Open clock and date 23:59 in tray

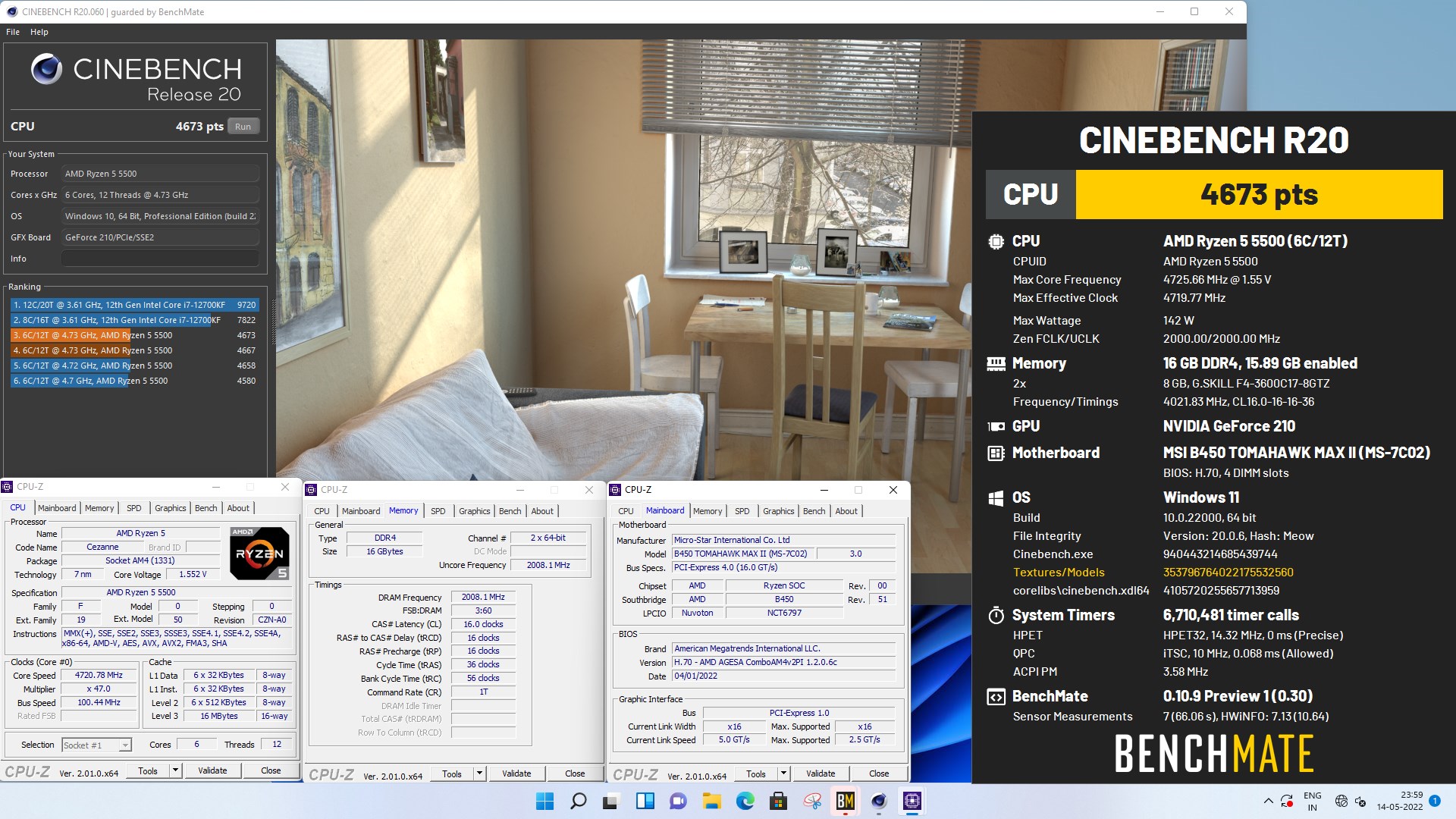(1400, 801)
